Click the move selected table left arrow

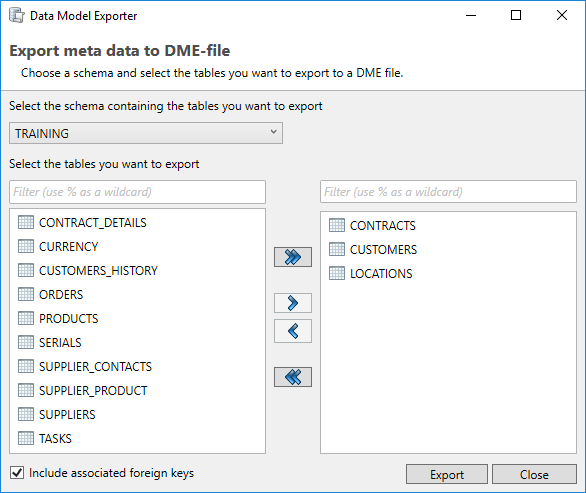click(x=293, y=331)
